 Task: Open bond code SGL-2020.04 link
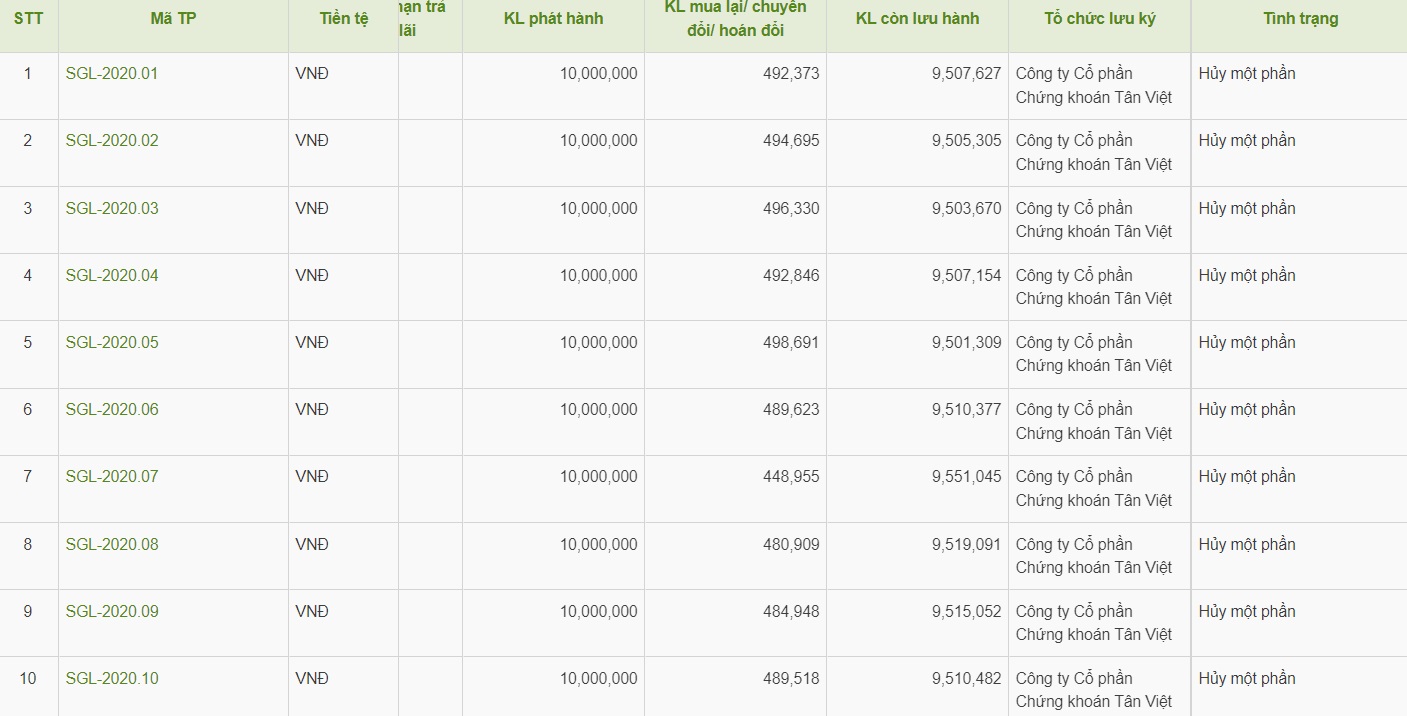112,275
